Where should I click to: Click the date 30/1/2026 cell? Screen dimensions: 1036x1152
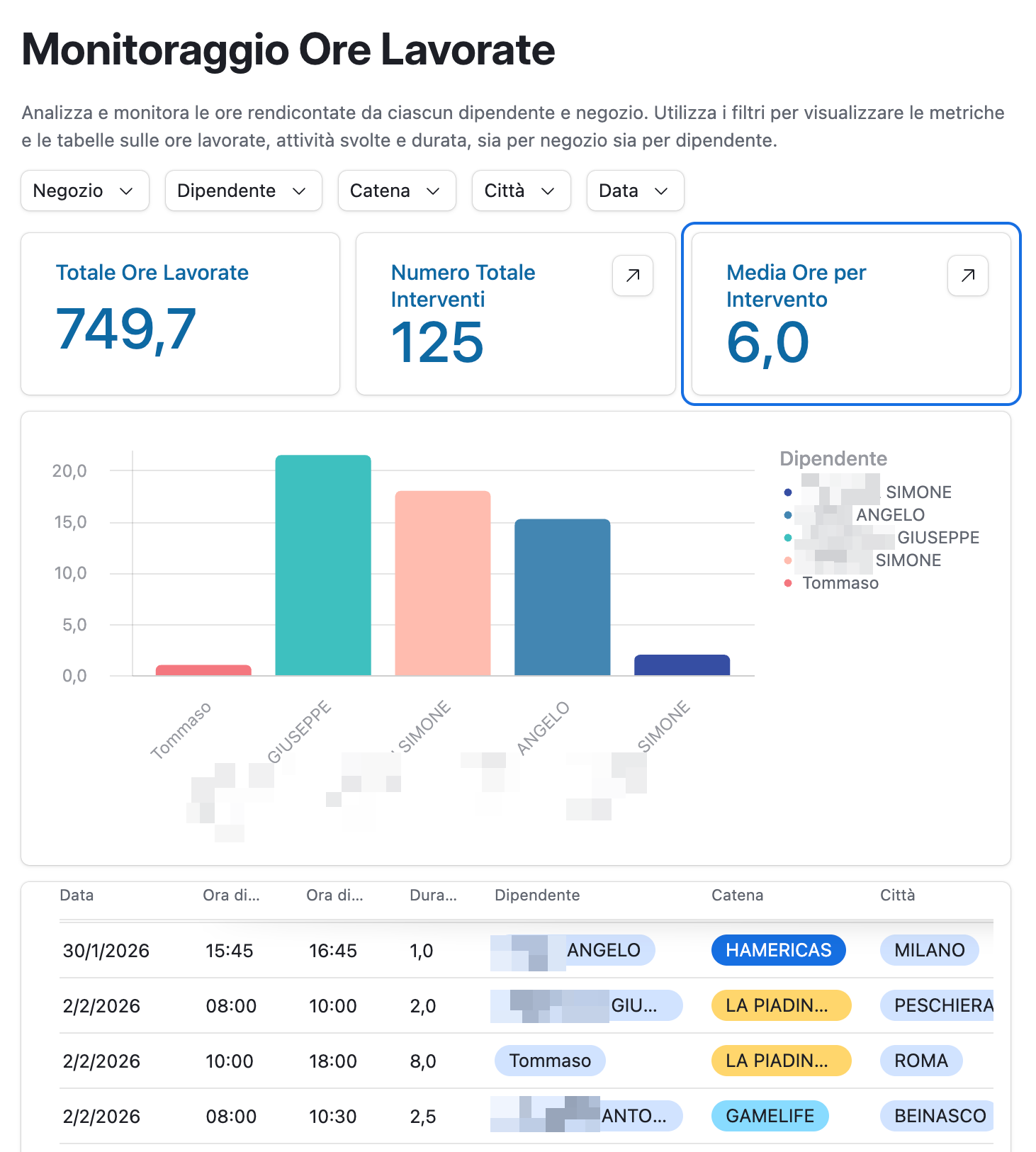coord(106,951)
